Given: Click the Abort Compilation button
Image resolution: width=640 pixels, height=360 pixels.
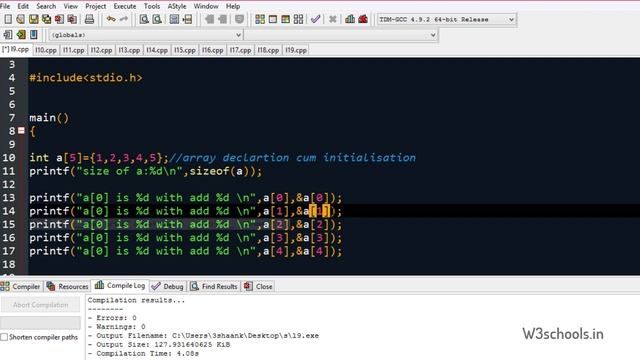Looking at the screenshot, I should pos(40,305).
